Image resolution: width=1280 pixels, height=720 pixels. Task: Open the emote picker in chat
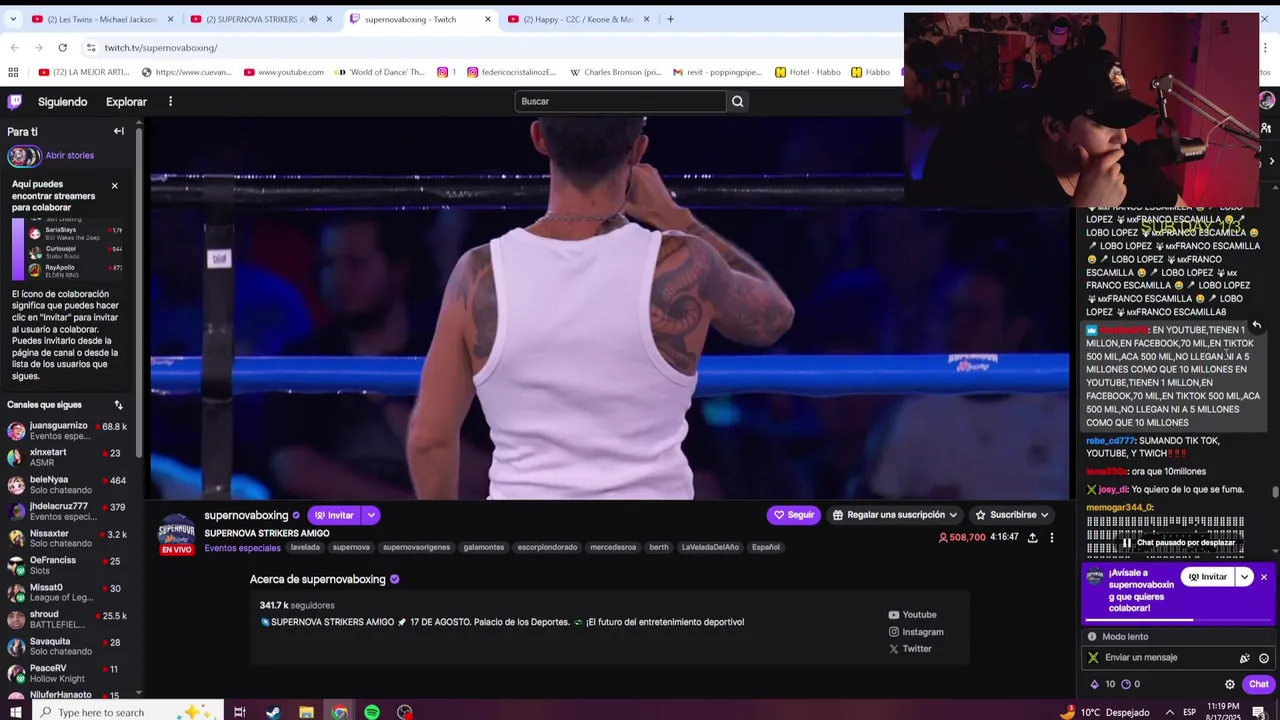tap(1264, 658)
